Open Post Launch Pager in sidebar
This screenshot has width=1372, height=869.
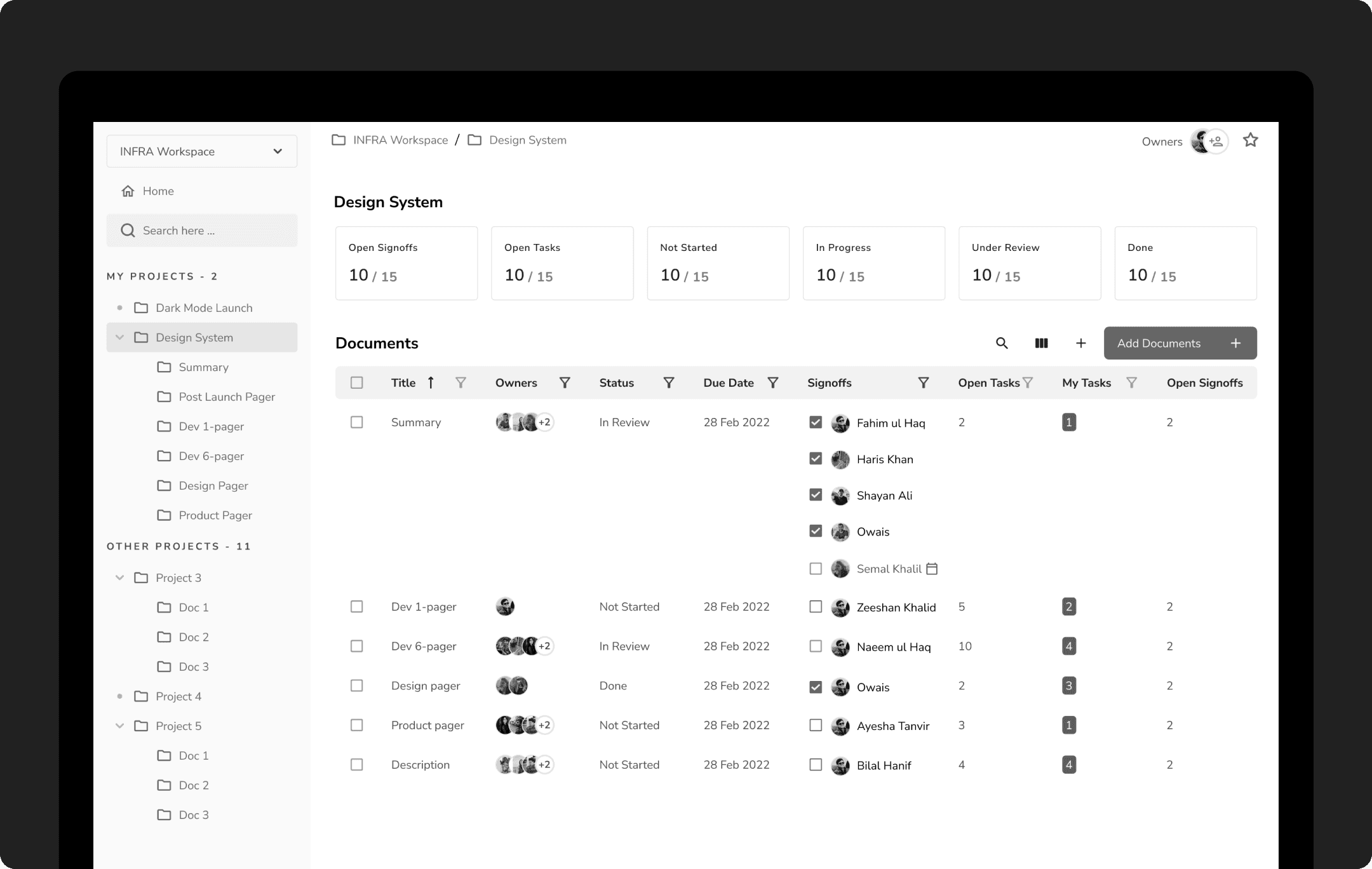coord(226,397)
